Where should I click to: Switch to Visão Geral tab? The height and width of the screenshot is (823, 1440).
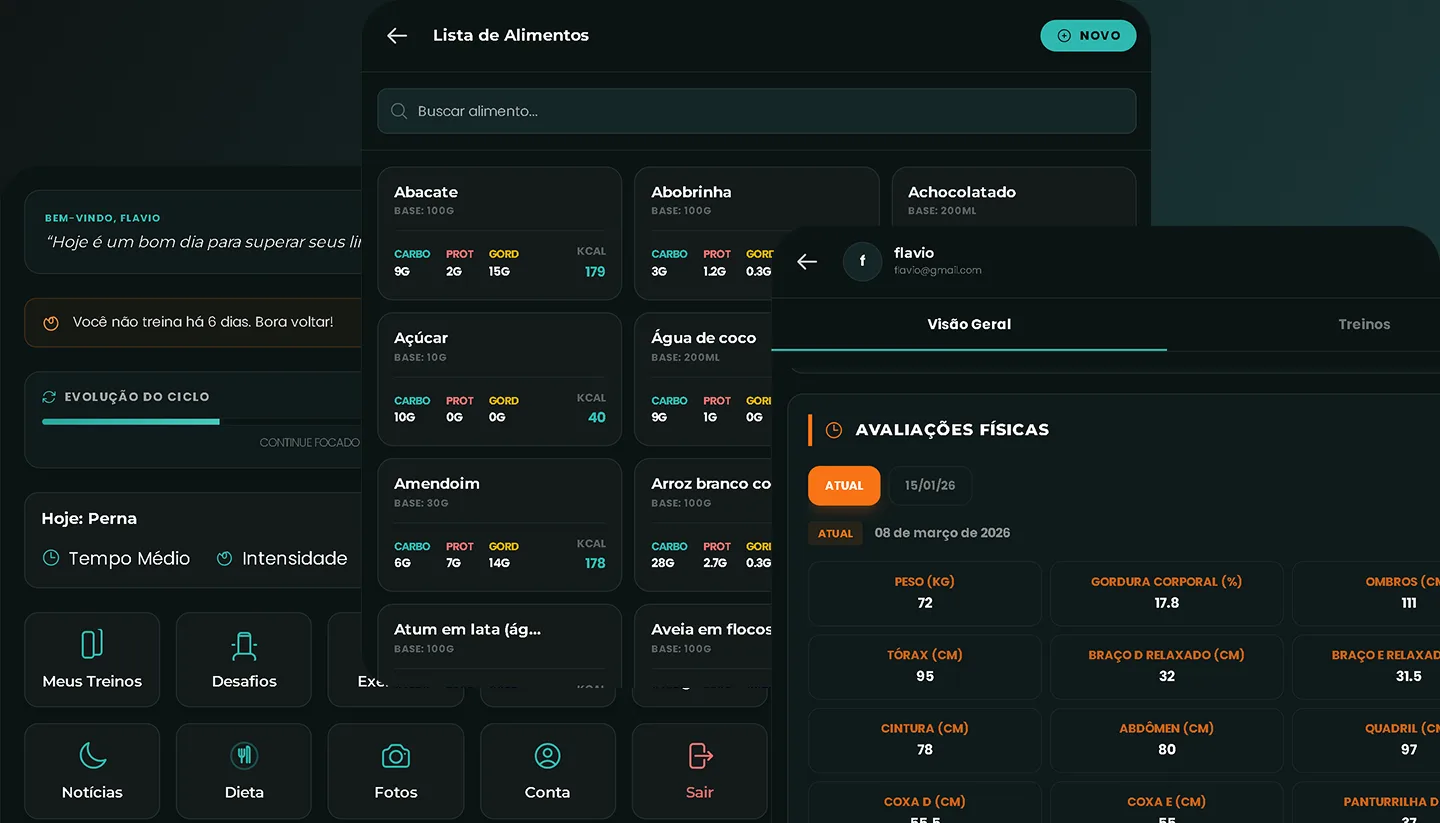969,325
